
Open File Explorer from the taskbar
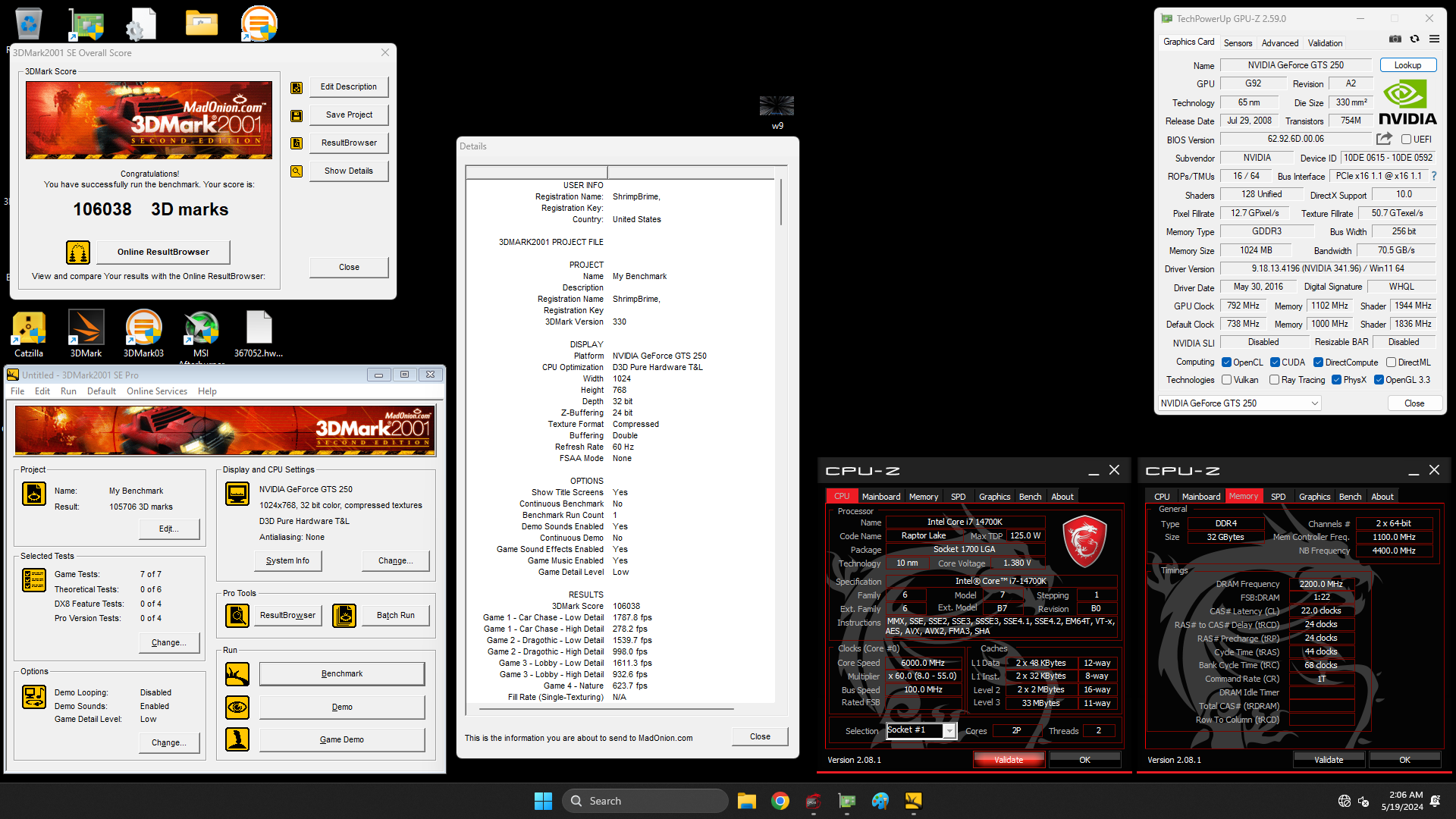tap(746, 801)
